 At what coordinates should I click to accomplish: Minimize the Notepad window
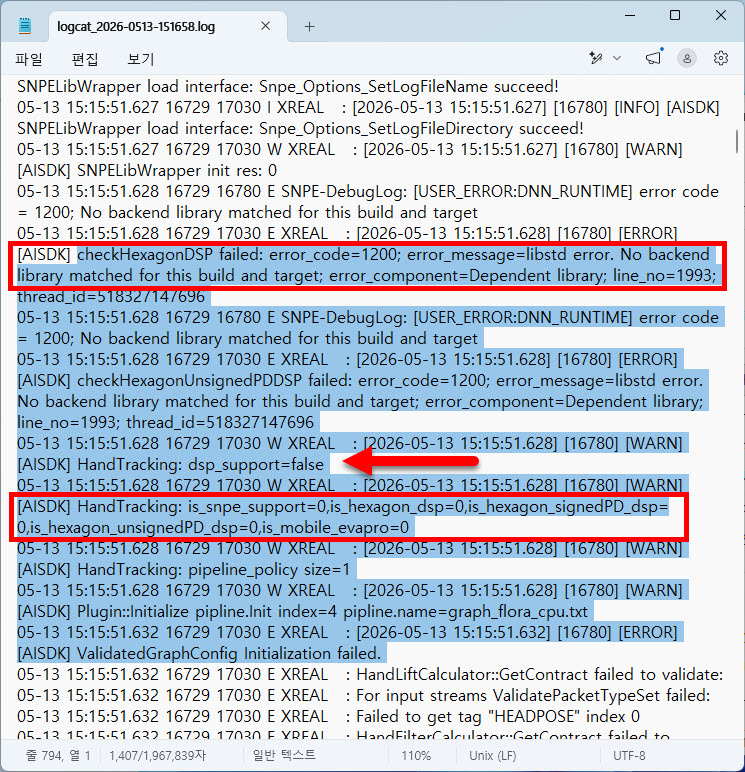point(630,15)
